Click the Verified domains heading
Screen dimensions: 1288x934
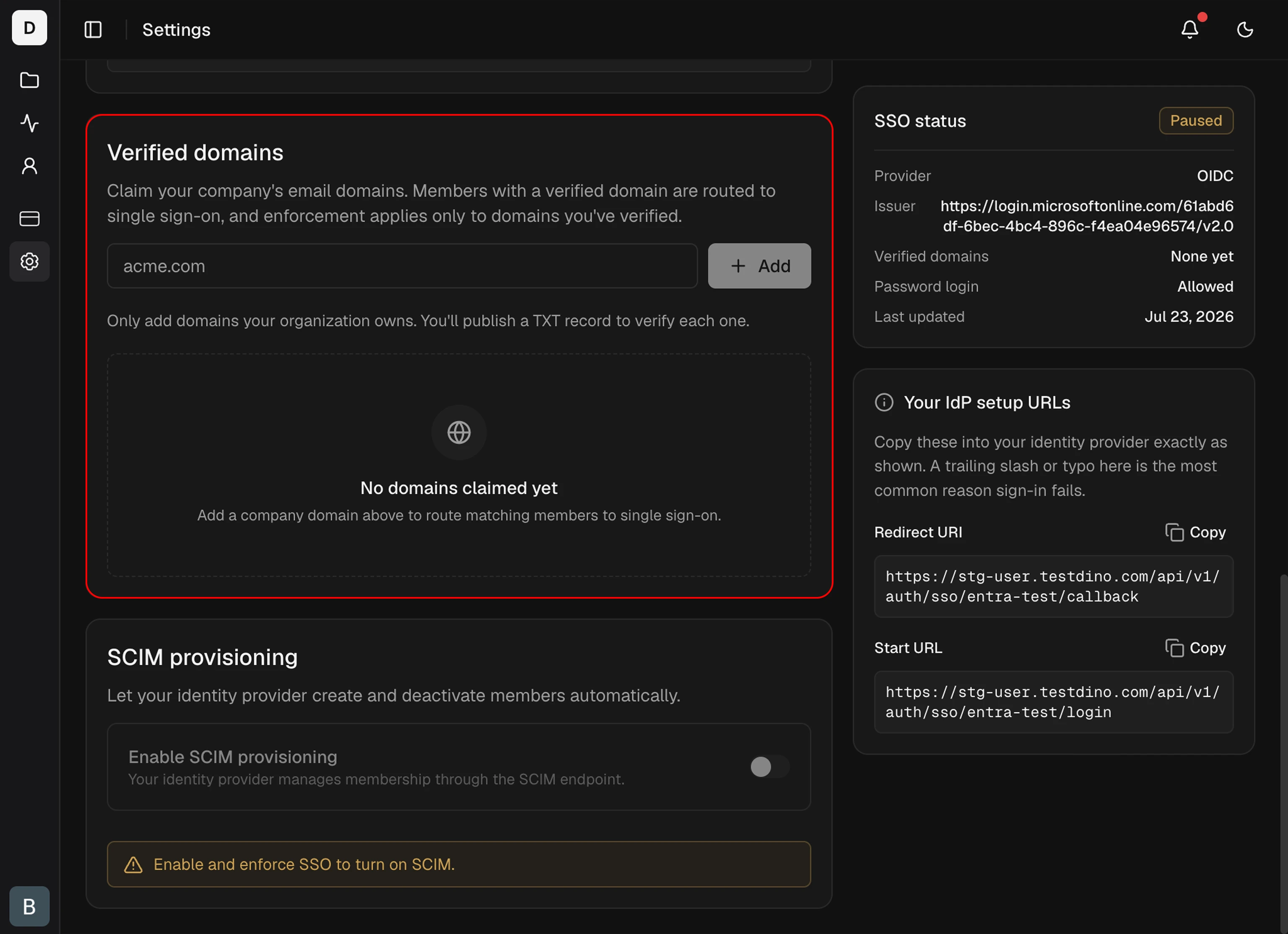[x=195, y=153]
